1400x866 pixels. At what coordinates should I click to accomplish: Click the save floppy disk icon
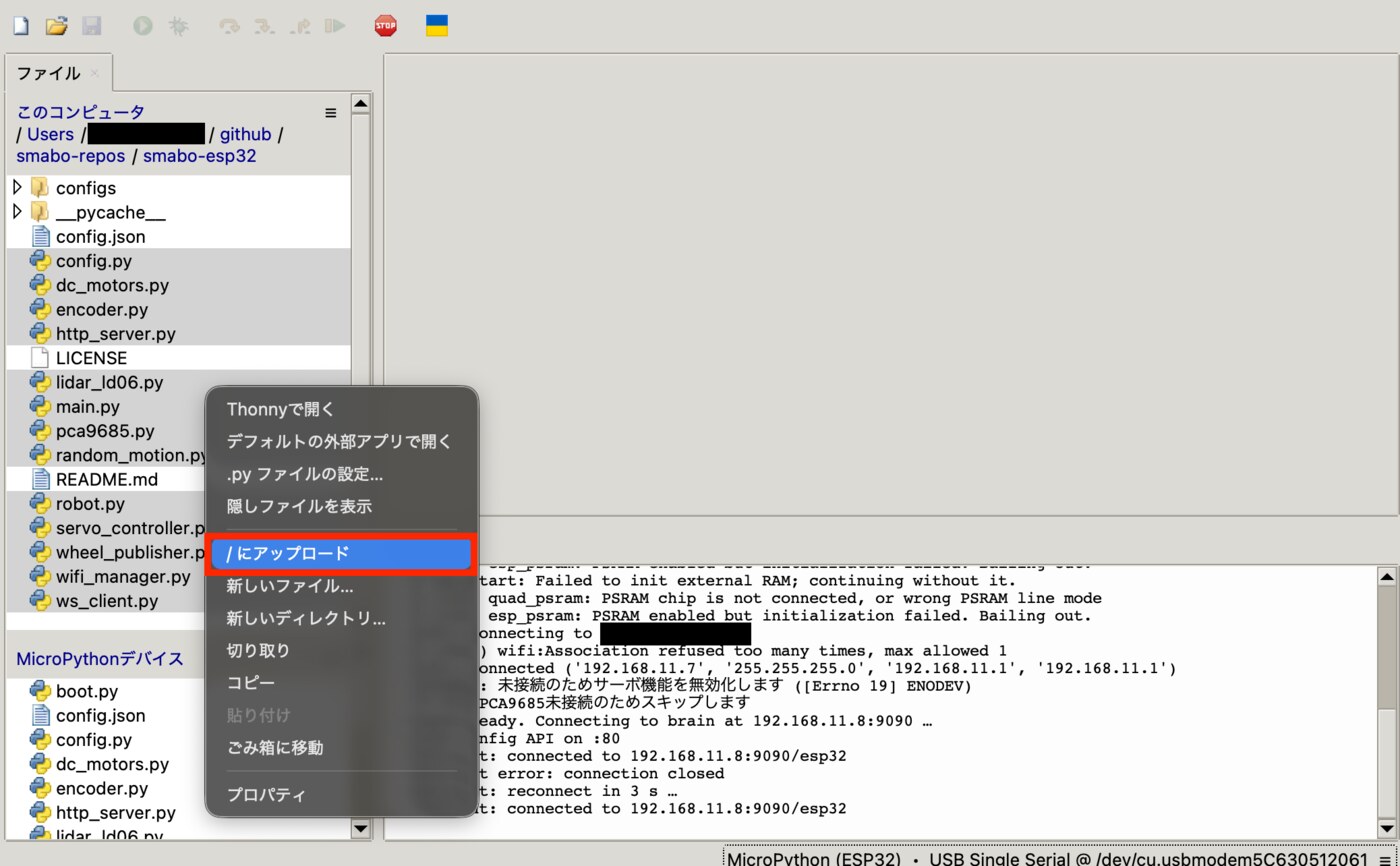click(x=91, y=26)
